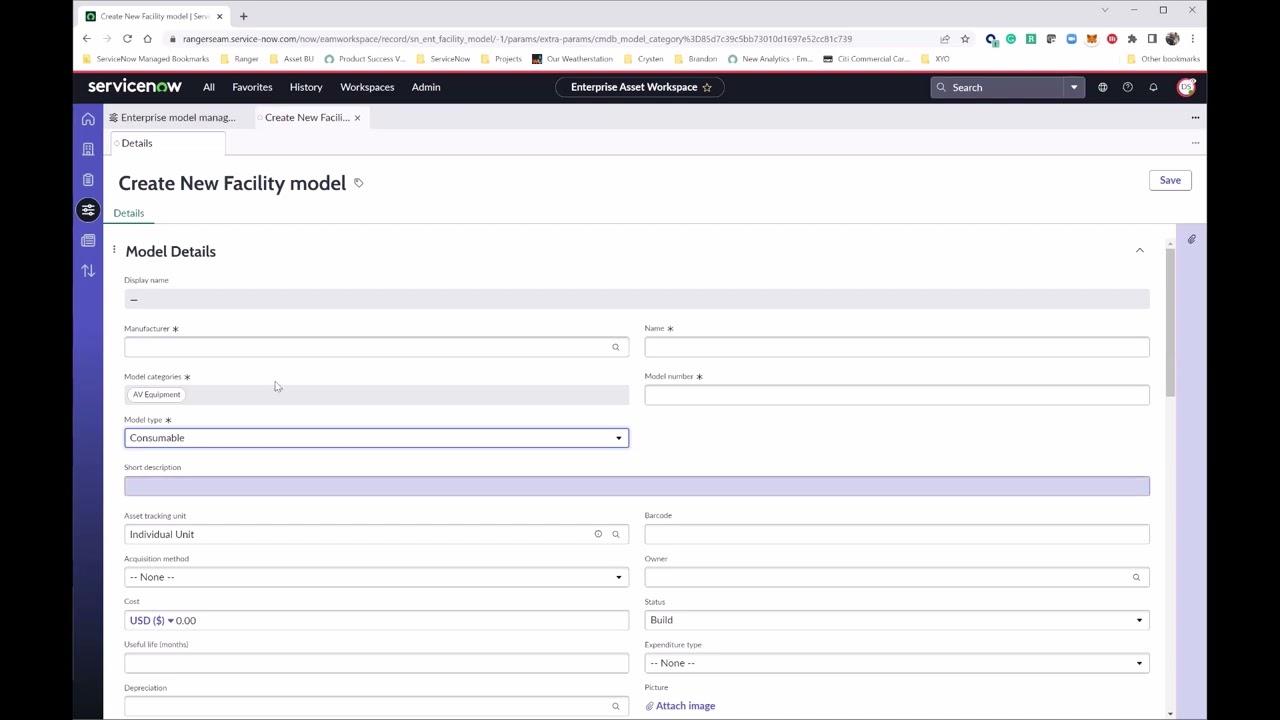1280x720 pixels.
Task: Open the up-down arrows icon in the sidebar
Action: click(88, 271)
